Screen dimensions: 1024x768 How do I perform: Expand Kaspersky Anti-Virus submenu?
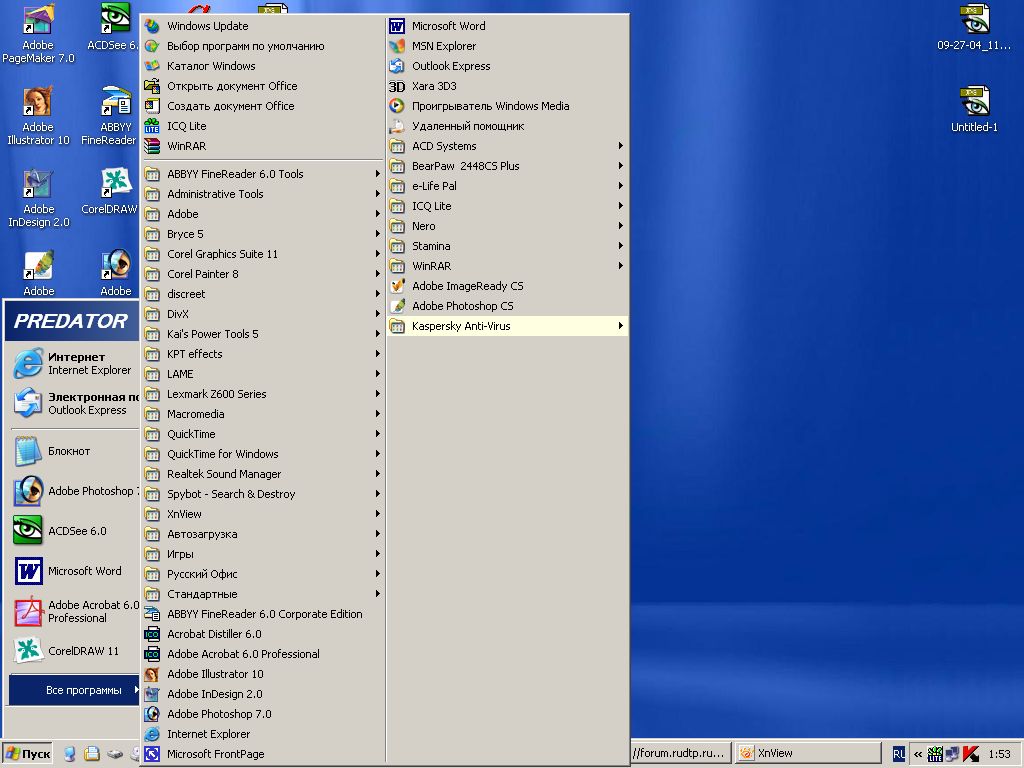pos(507,326)
